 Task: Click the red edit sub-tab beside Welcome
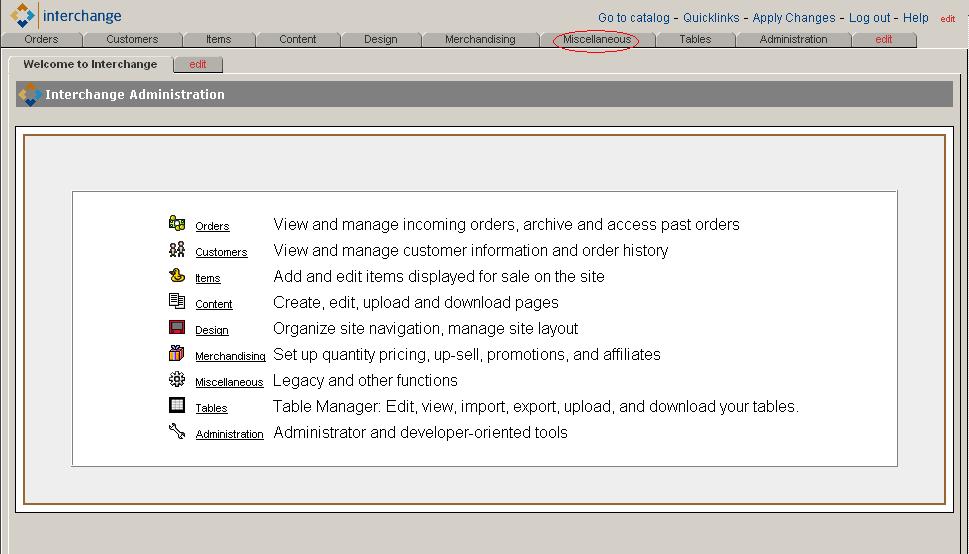pyautogui.click(x=198, y=64)
